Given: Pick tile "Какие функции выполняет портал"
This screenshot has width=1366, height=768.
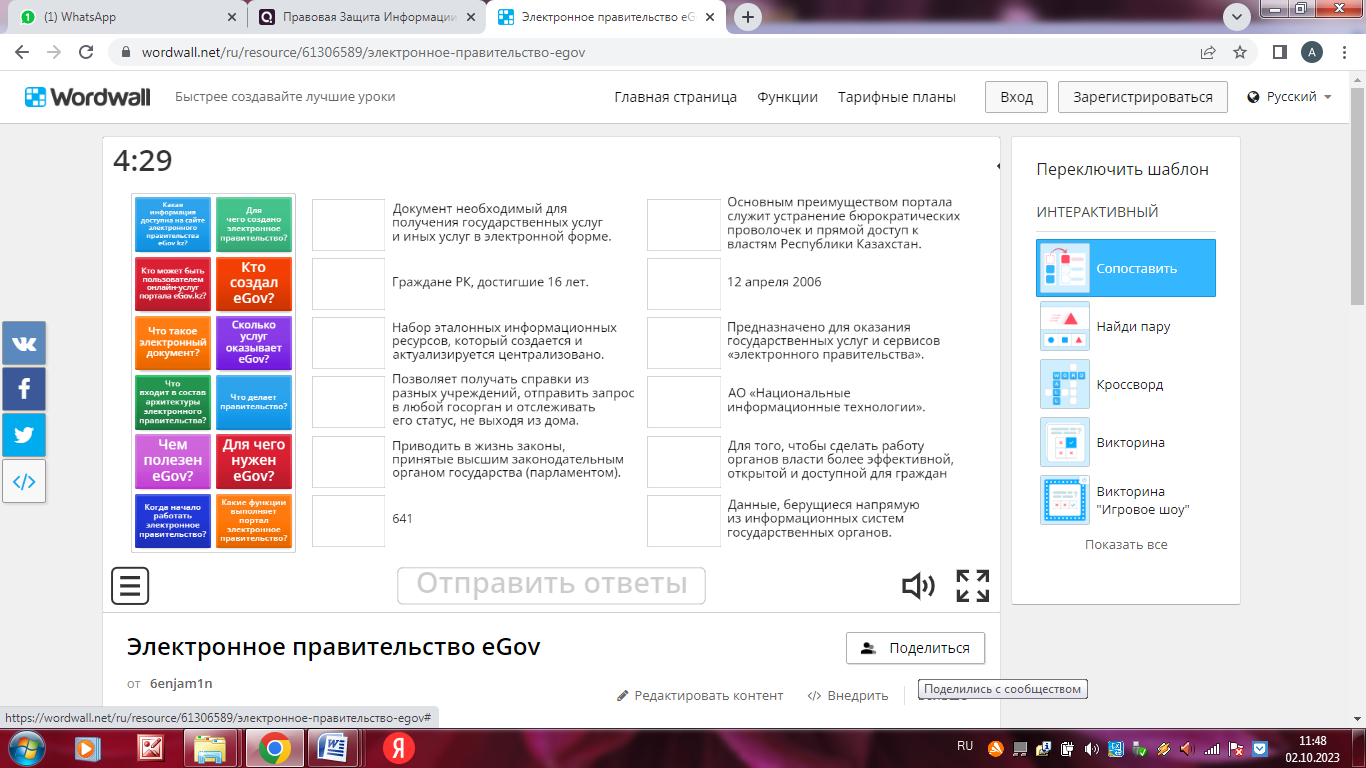Looking at the screenshot, I should [x=254, y=521].
